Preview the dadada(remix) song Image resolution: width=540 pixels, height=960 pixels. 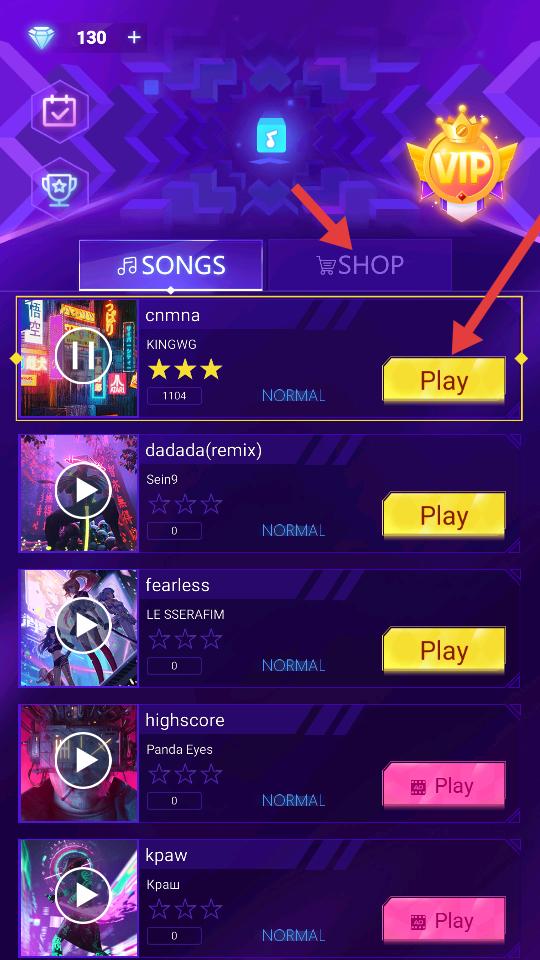click(83, 491)
